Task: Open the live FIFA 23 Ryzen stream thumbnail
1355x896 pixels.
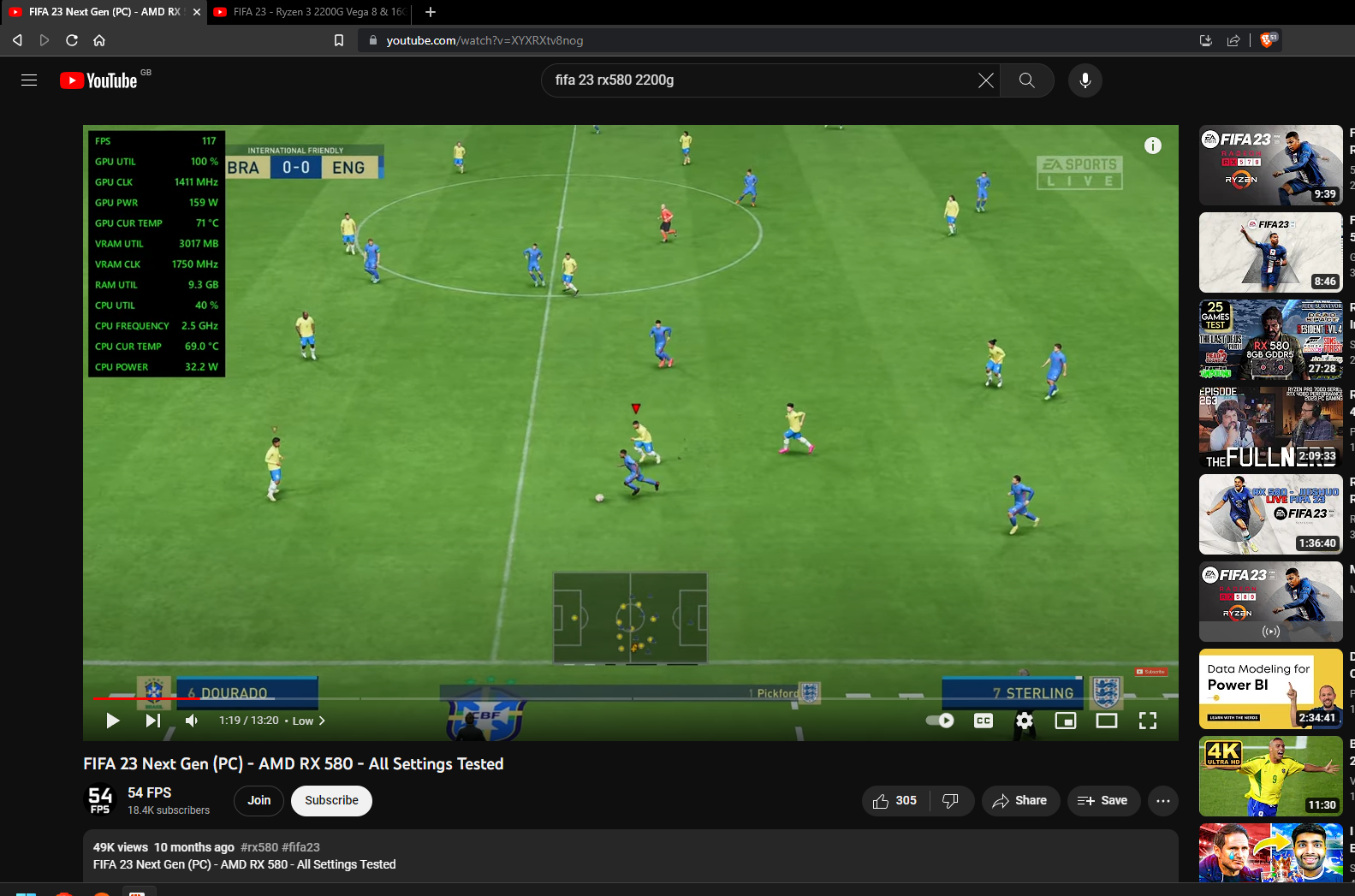Action: (1270, 602)
